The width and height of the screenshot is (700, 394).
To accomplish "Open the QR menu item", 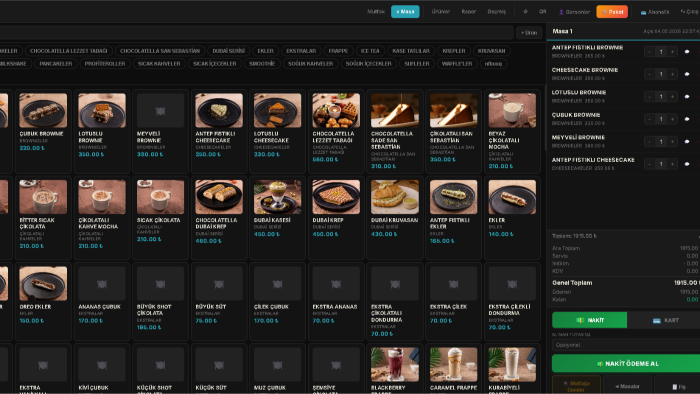I will tap(542, 12).
